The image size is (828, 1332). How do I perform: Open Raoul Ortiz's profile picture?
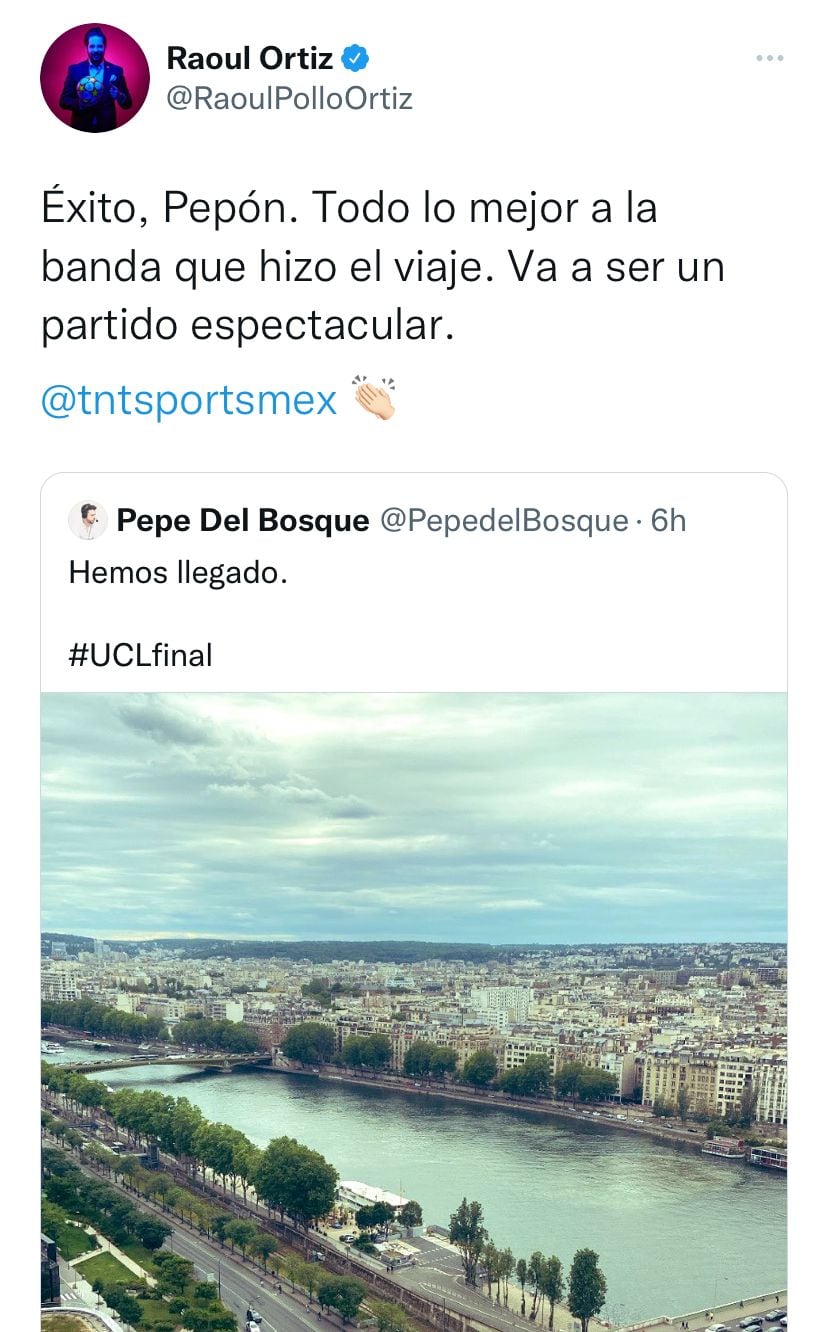pos(95,78)
